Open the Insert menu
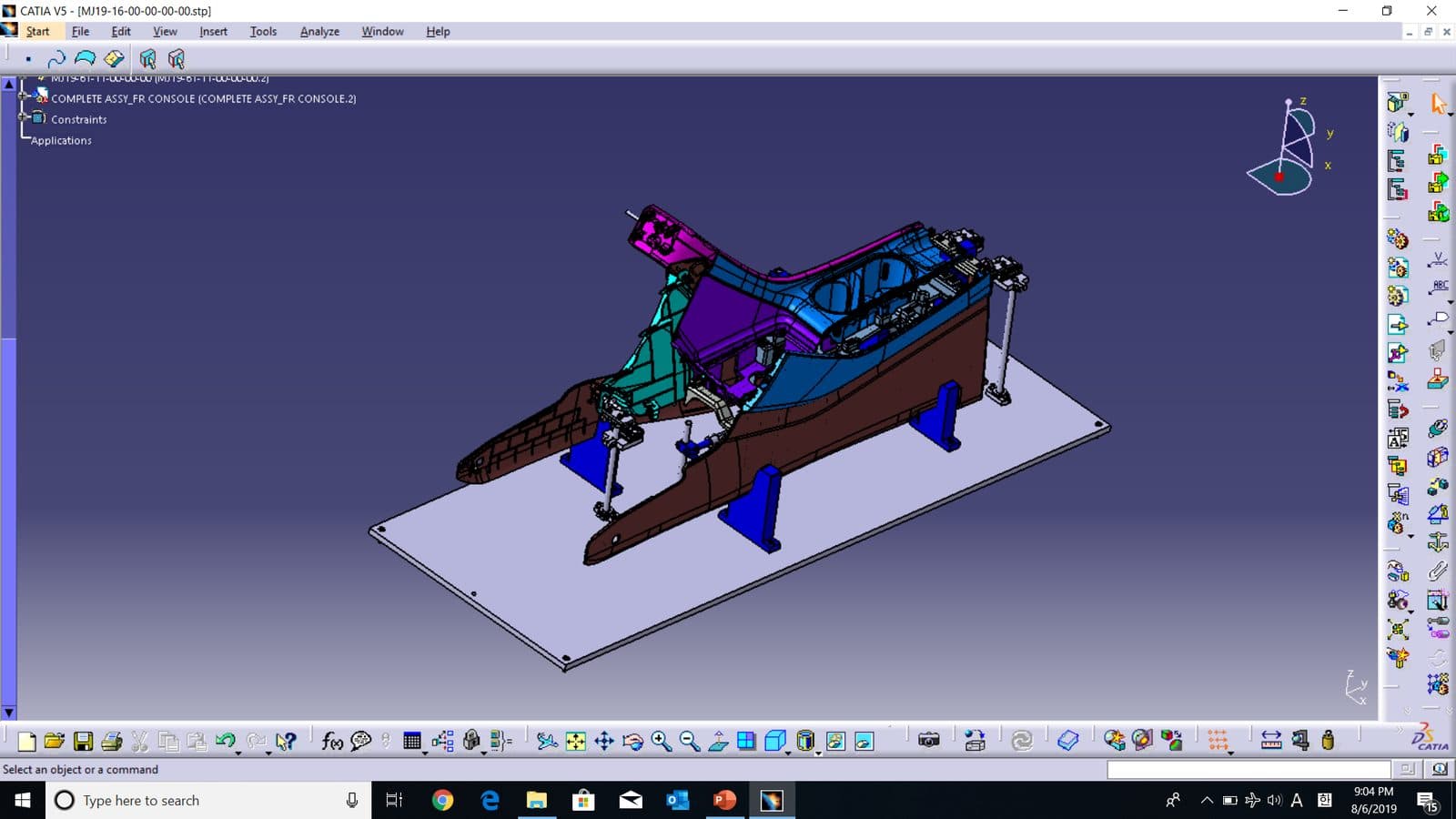This screenshot has width=1456, height=819. click(x=213, y=31)
